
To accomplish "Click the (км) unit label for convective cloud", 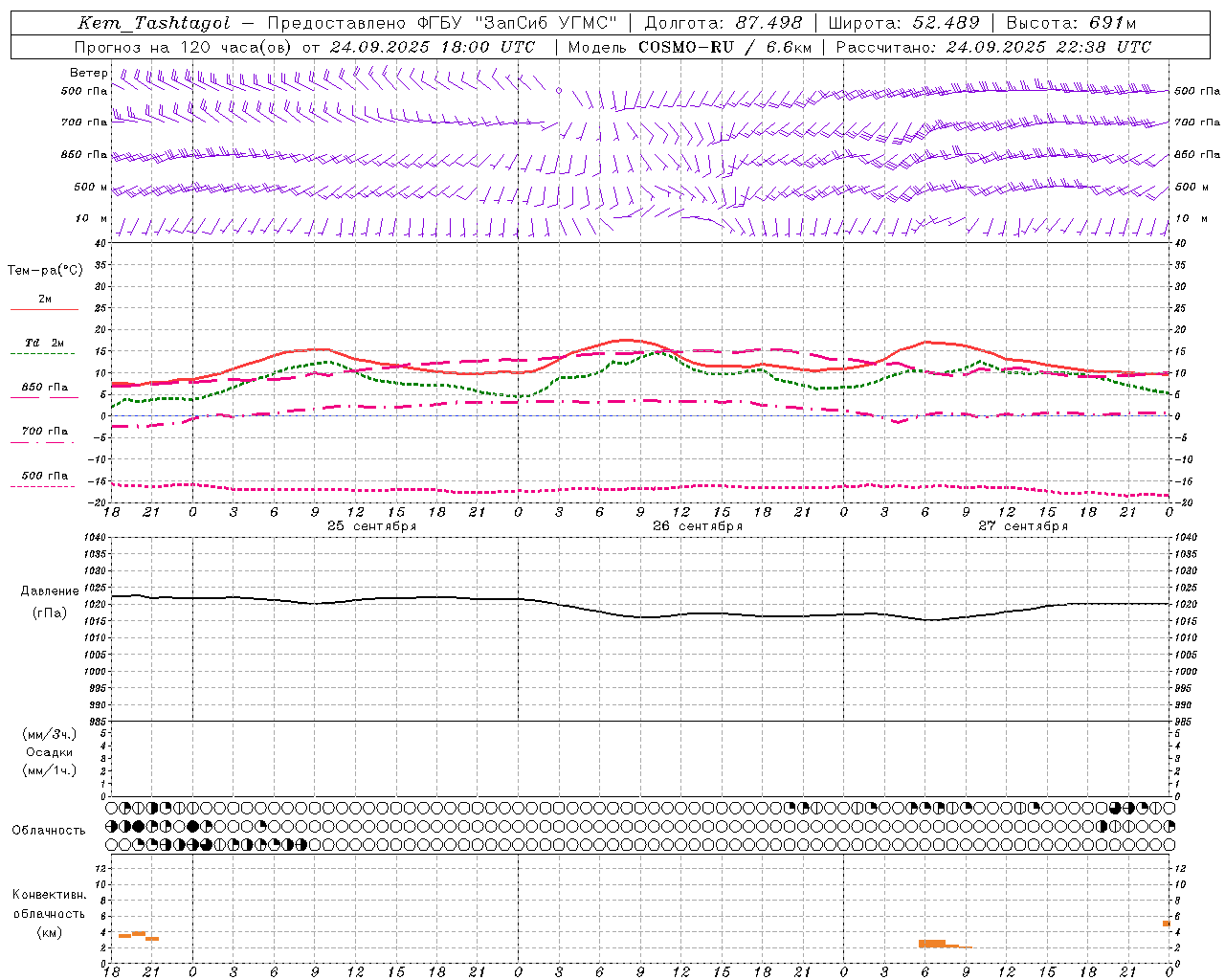I will [49, 933].
